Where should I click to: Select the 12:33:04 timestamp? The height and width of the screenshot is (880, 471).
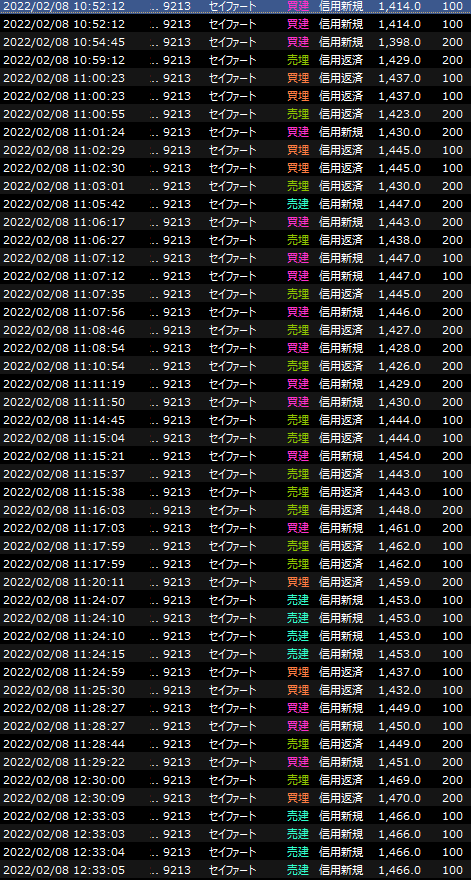click(64, 850)
